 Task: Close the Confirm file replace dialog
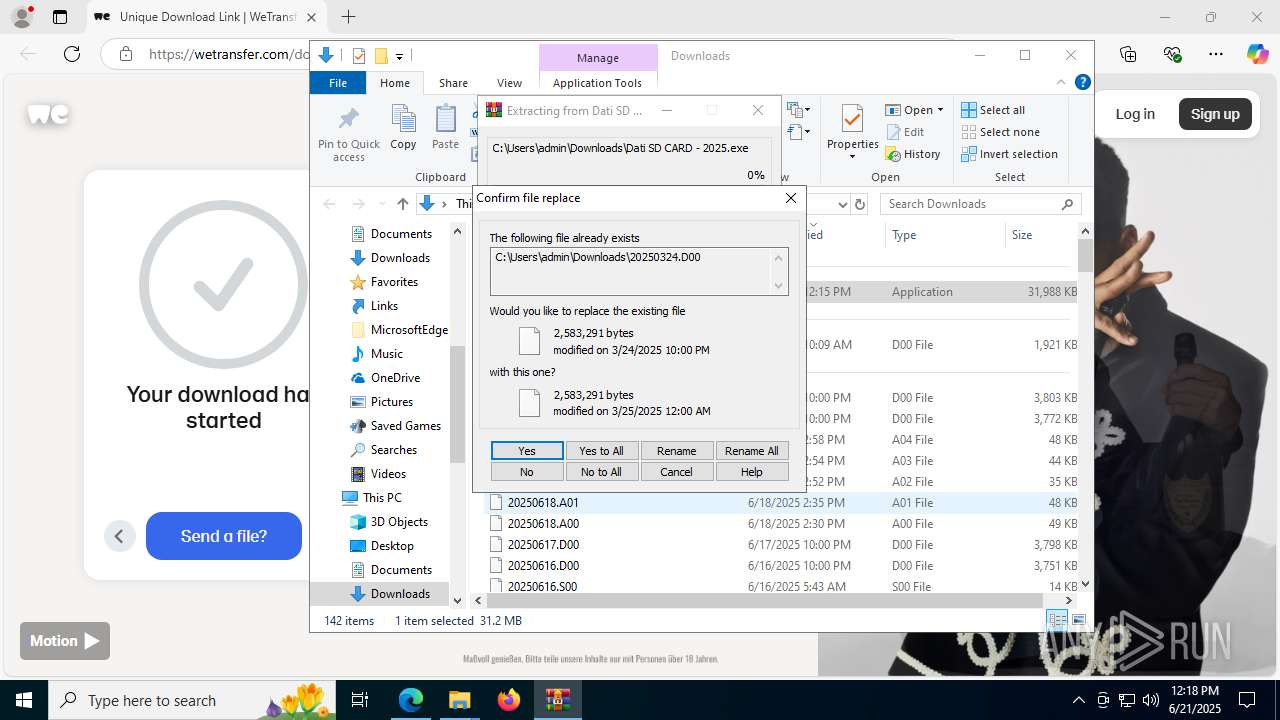point(791,198)
